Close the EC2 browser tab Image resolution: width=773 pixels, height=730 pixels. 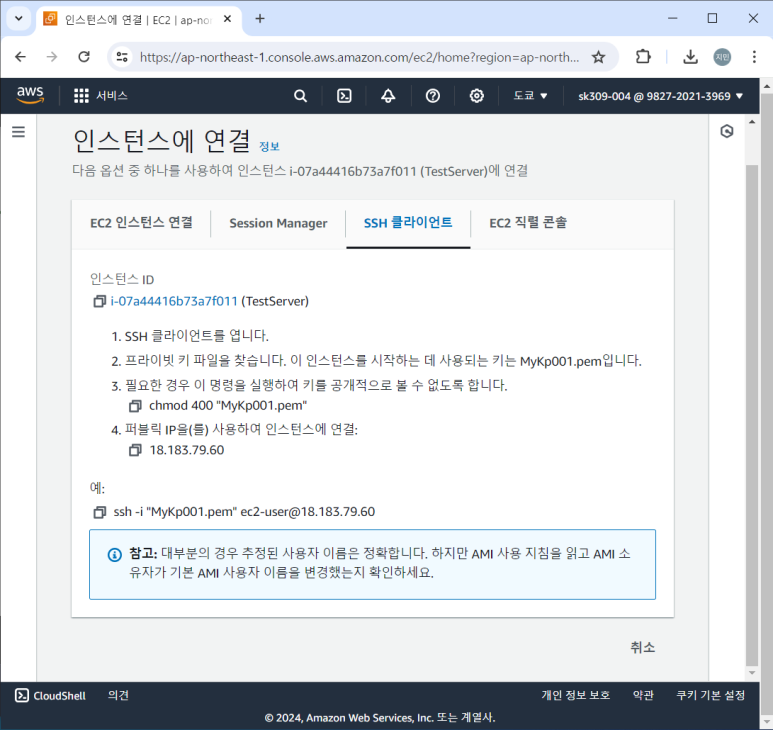[x=227, y=19]
